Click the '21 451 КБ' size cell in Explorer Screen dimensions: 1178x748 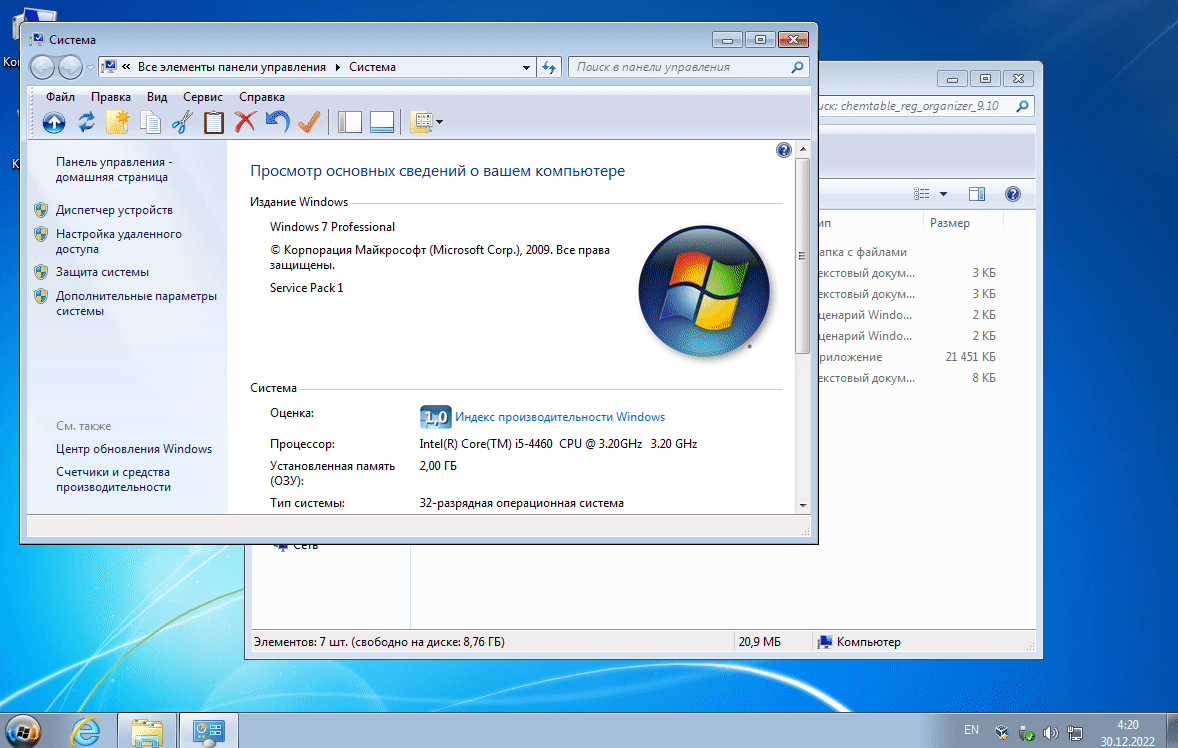[970, 357]
